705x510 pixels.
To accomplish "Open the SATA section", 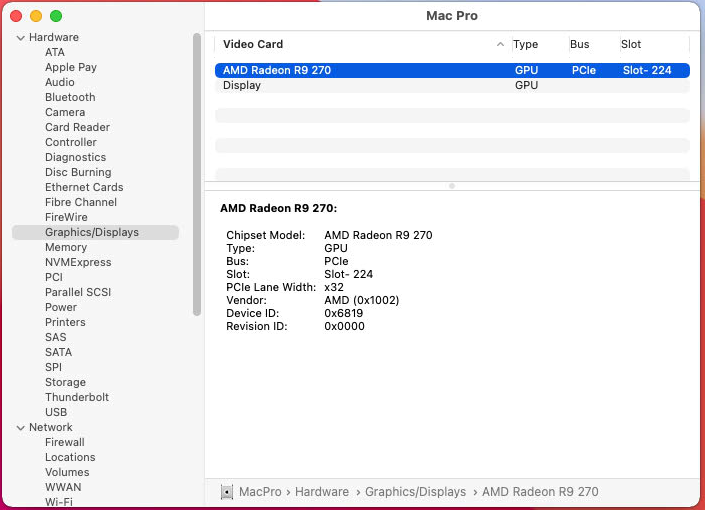I will point(58,352).
